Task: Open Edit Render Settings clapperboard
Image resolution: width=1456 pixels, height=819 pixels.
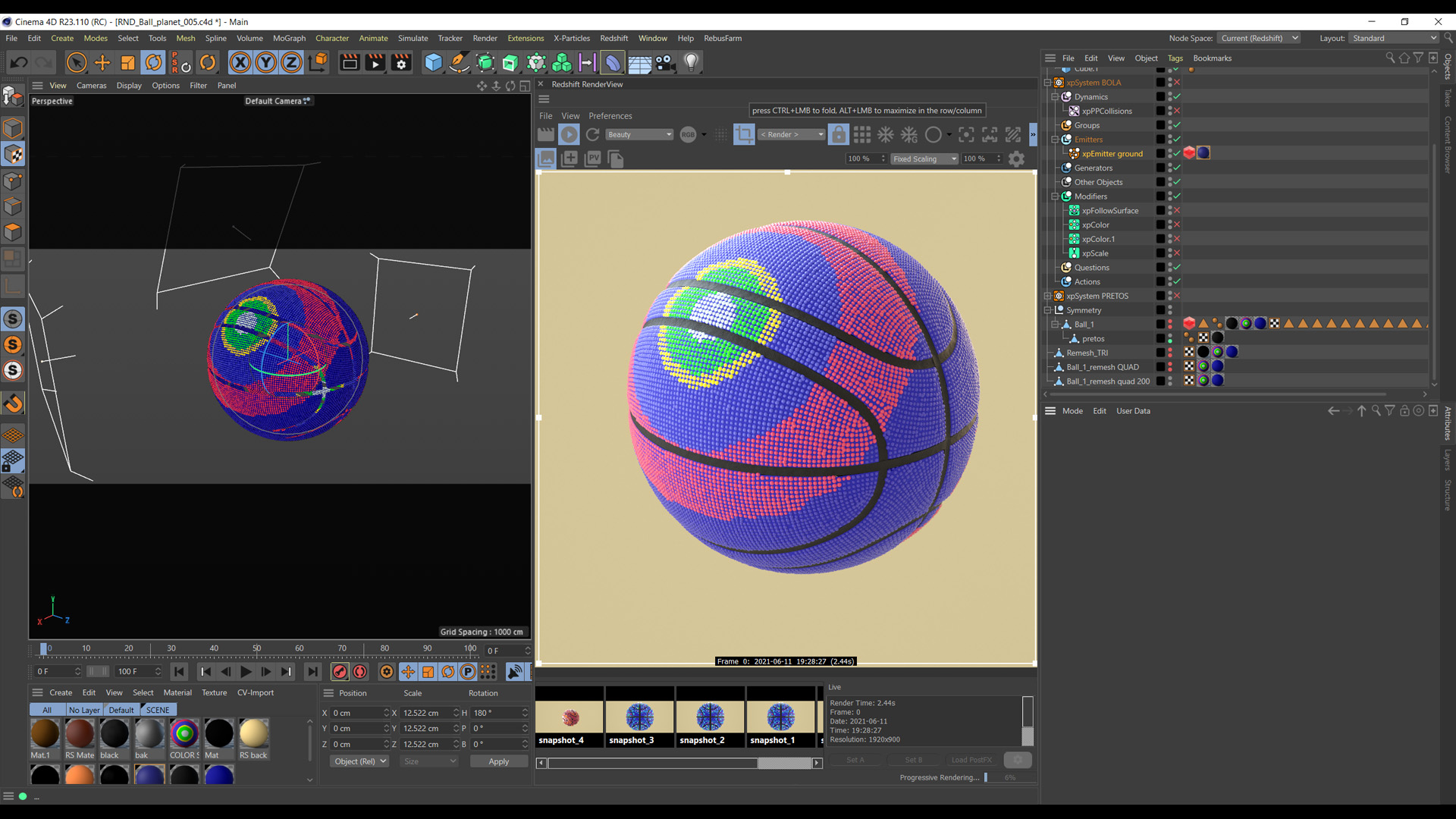Action: click(401, 63)
